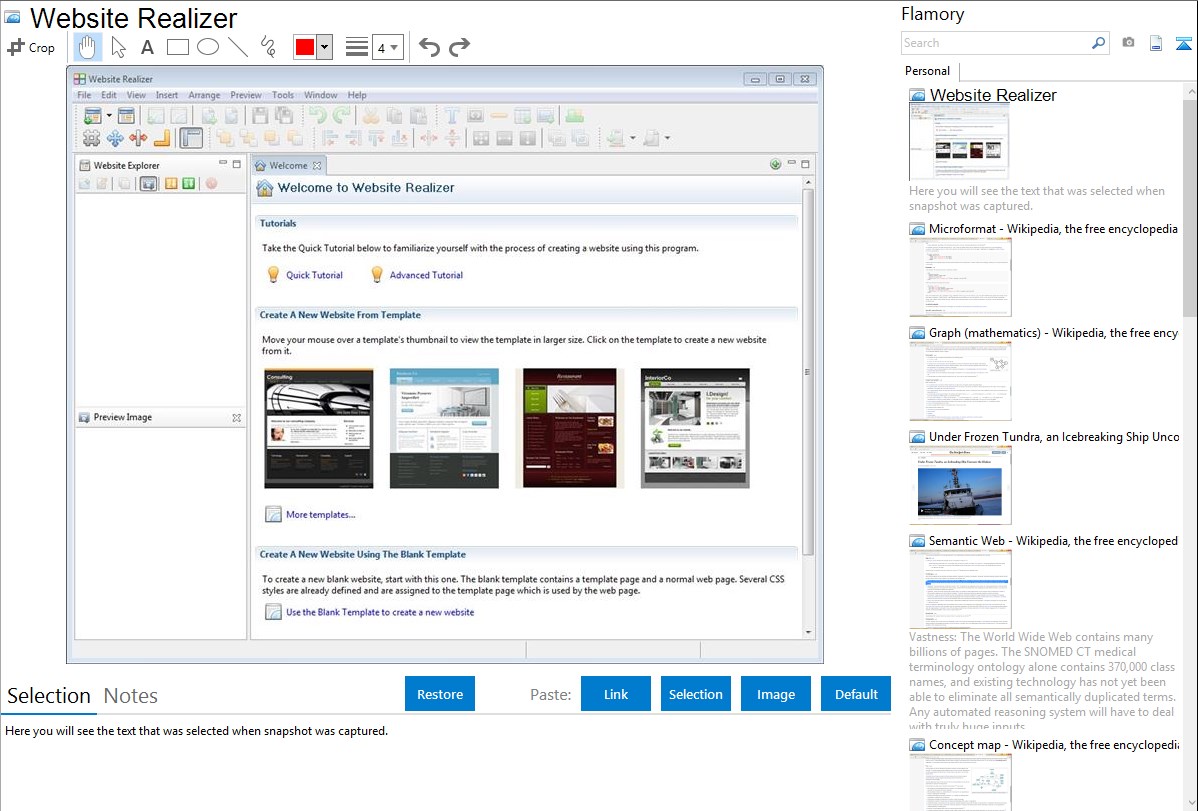Click the red color swatch
The image size is (1198, 811).
point(305,47)
